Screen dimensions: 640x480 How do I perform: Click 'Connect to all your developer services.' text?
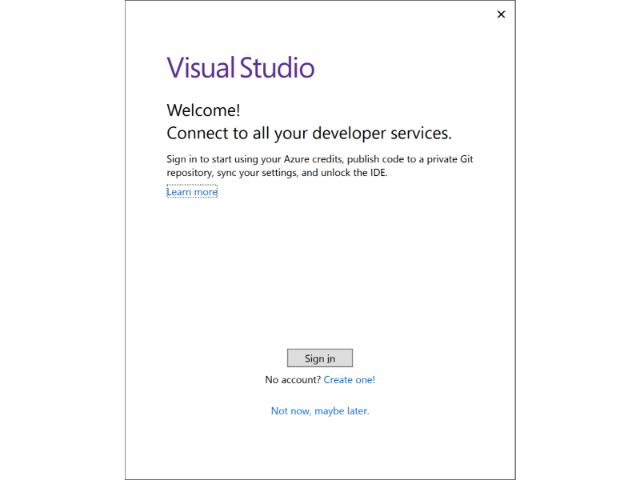pyautogui.click(x=309, y=133)
